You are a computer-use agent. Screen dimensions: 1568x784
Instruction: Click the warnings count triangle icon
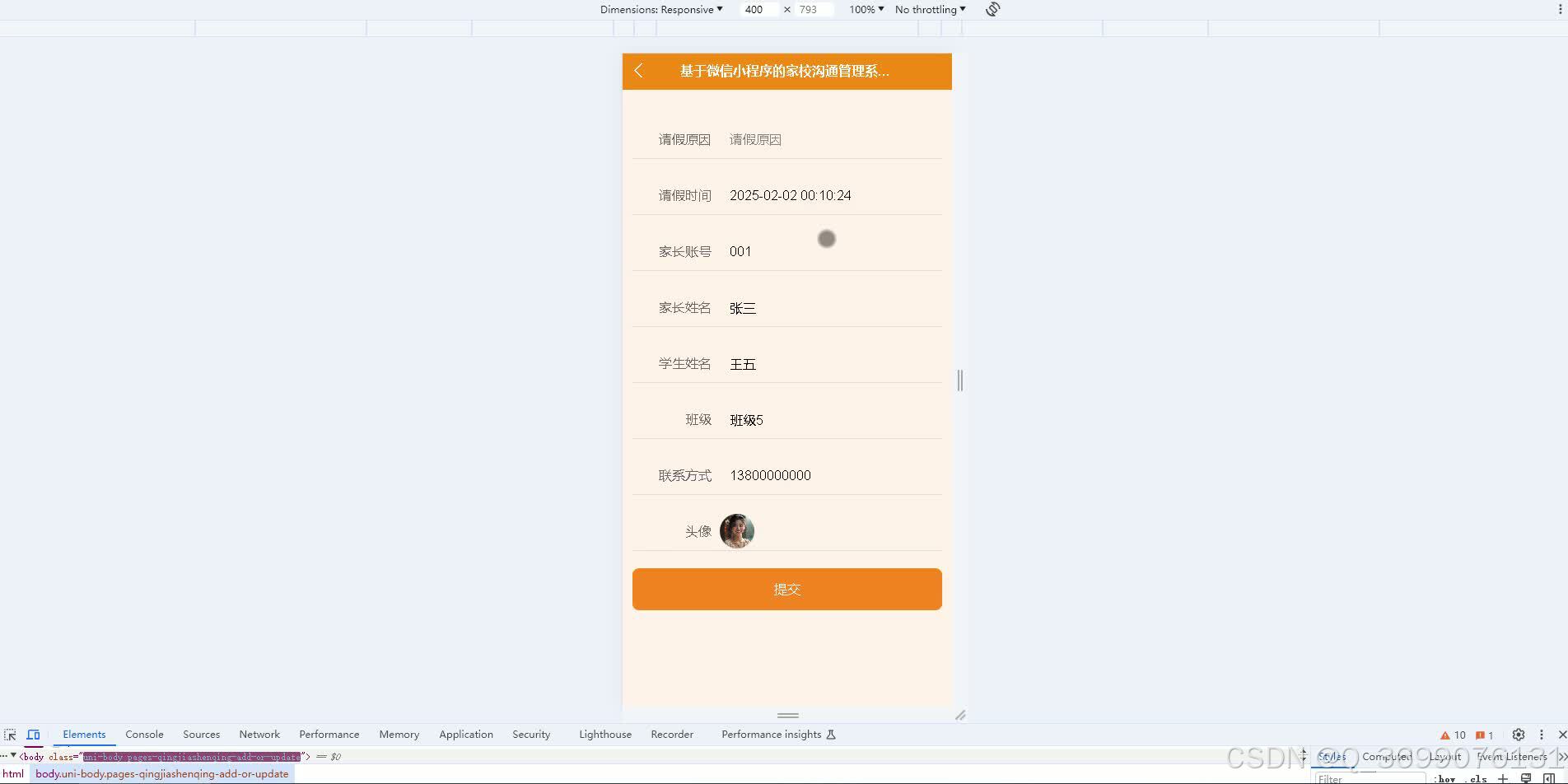point(1445,734)
